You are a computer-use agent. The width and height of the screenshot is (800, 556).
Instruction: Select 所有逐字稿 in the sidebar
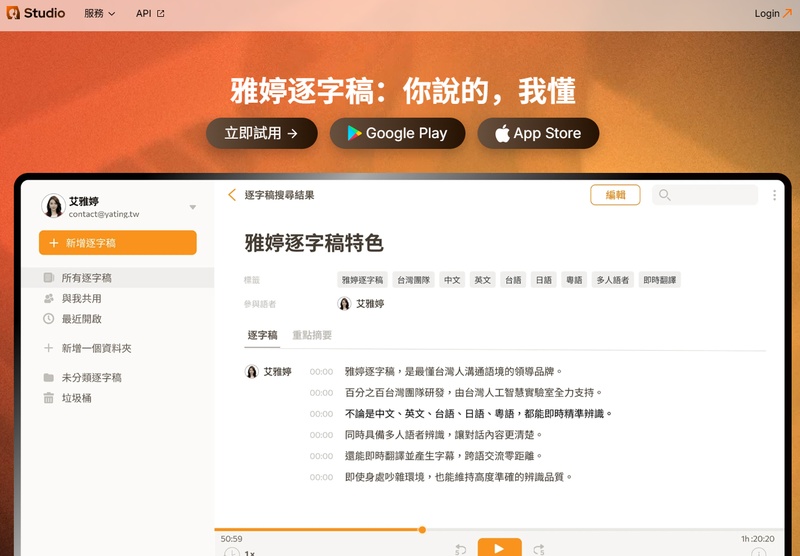(118, 277)
